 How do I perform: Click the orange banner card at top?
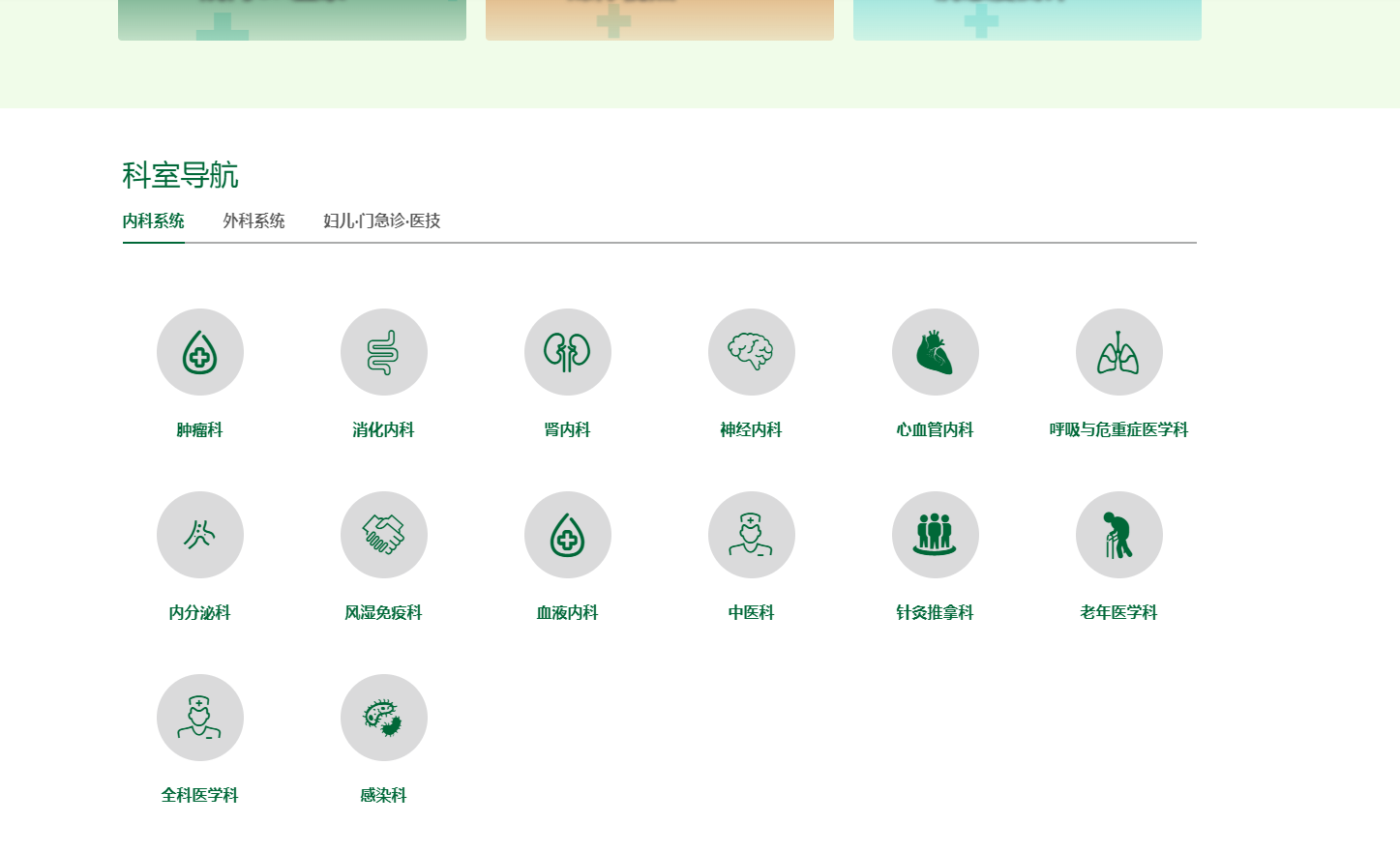pyautogui.click(x=660, y=19)
